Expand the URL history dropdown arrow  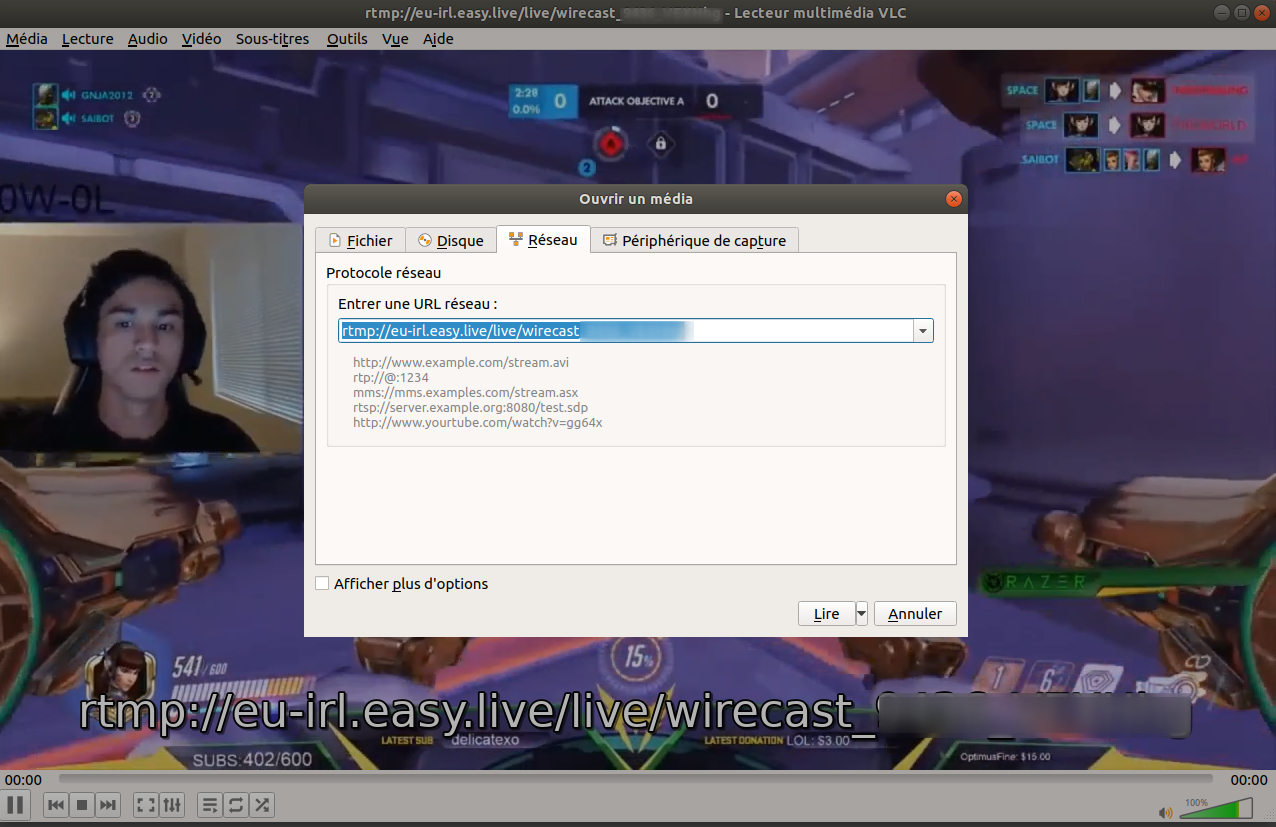click(923, 331)
